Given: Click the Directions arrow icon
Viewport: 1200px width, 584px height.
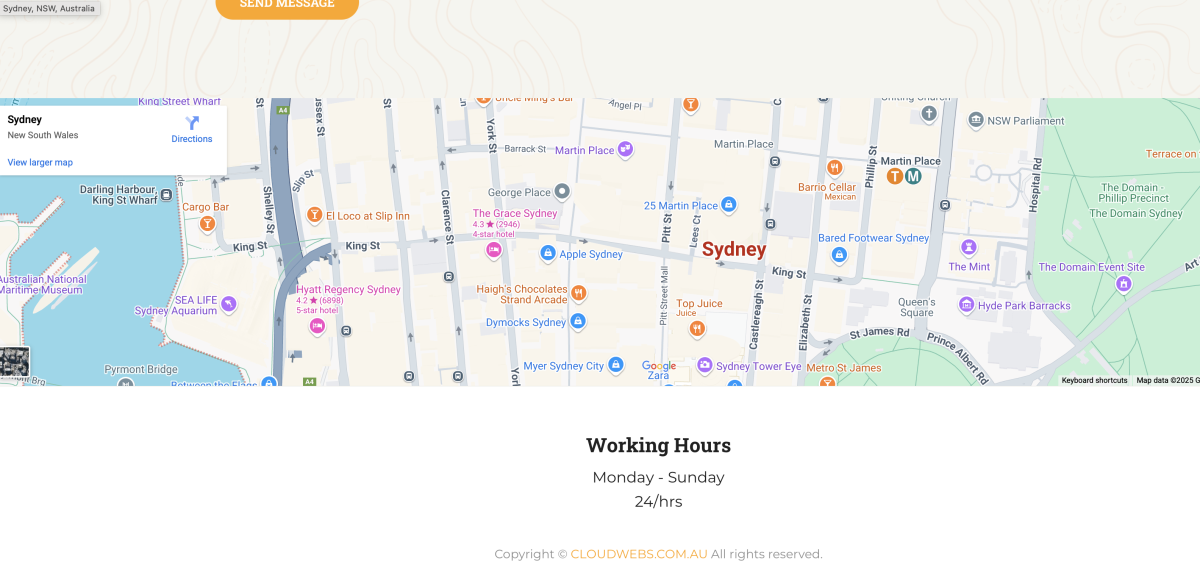Looking at the screenshot, I should pos(192,123).
